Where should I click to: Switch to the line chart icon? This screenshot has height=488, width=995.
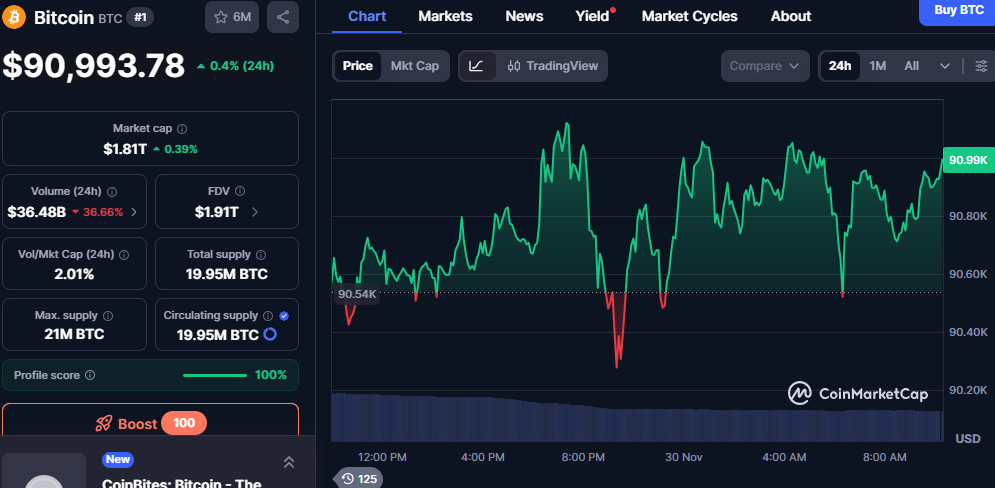[476, 66]
